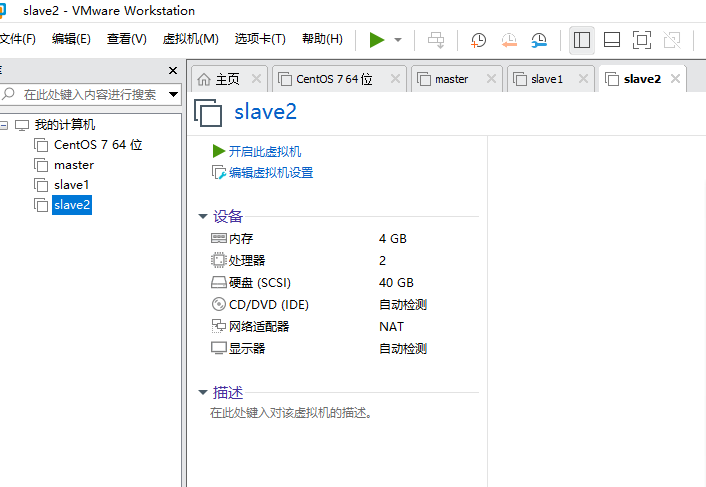Screen dimensions: 706x487
Task: Click the 处理器 device row
Action: [x=318, y=261]
